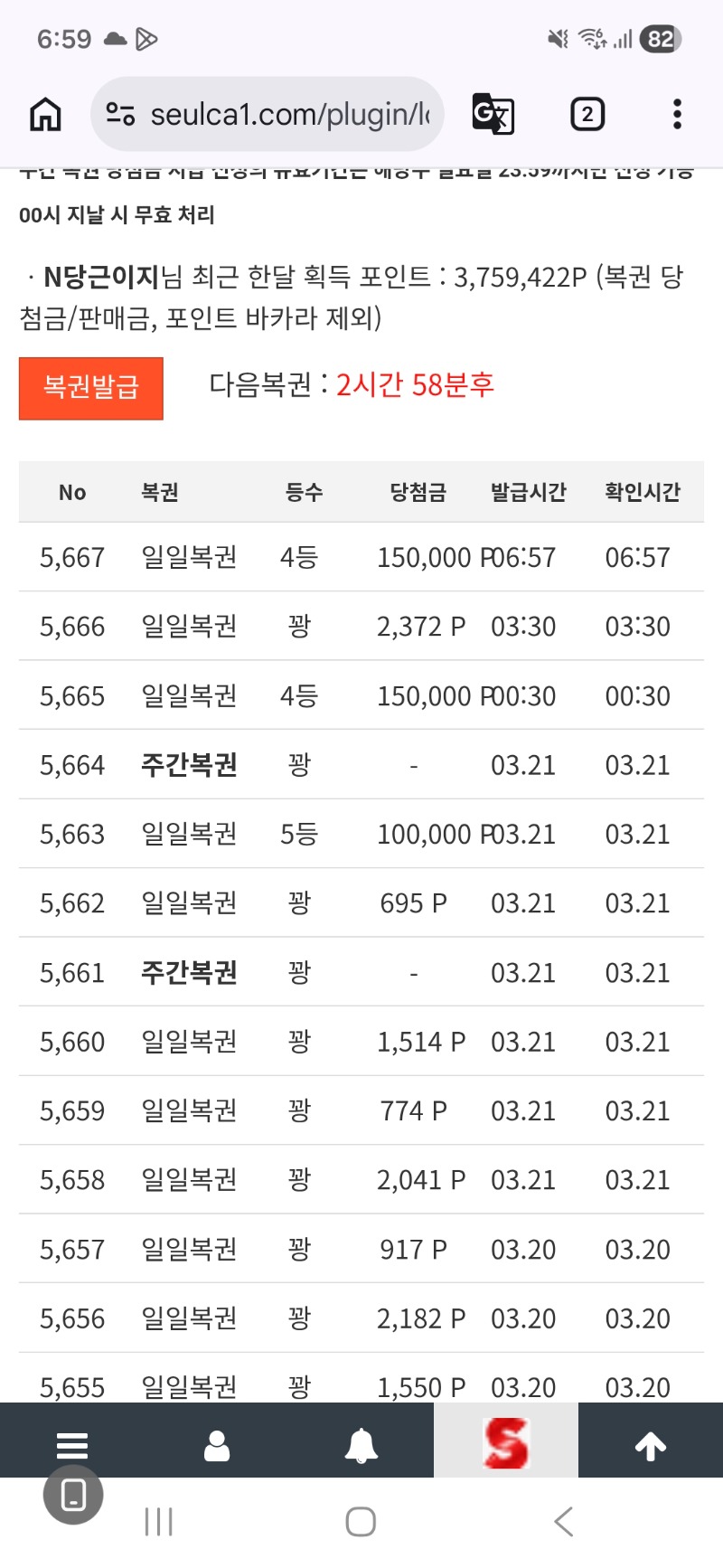Viewport: 723px width, 1568px height.
Task: Tap the floating mobile device button
Action: click(73, 1494)
